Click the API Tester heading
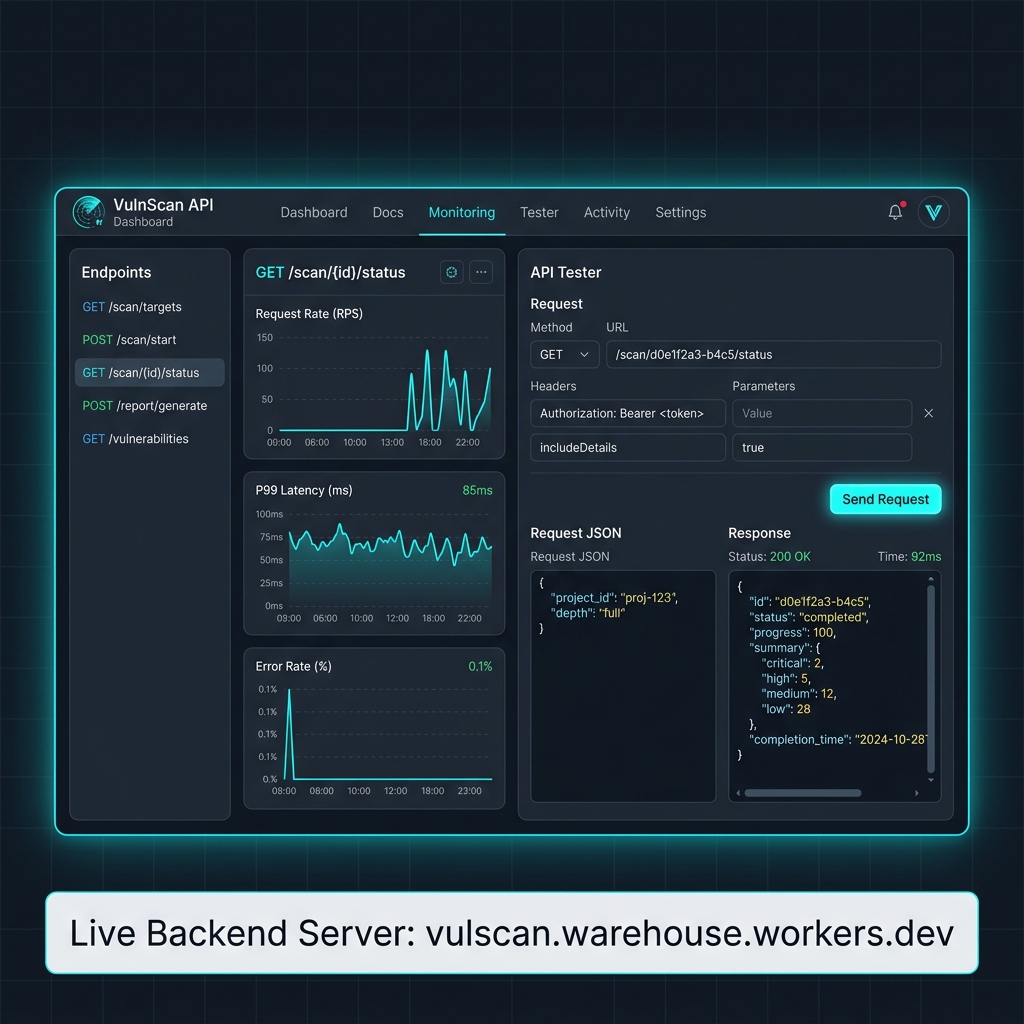This screenshot has height=1024, width=1024. (x=566, y=272)
